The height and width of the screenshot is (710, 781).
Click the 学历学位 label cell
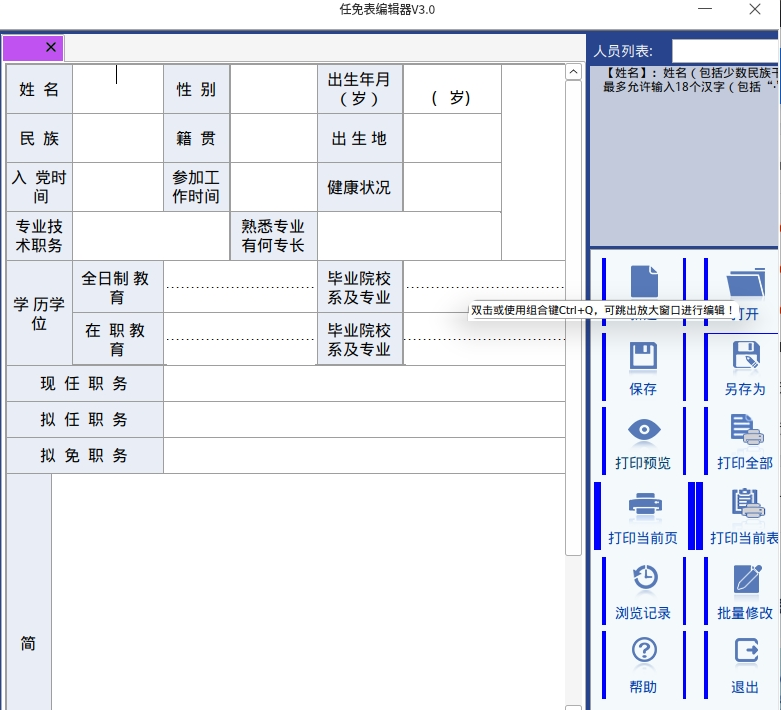tap(39, 313)
